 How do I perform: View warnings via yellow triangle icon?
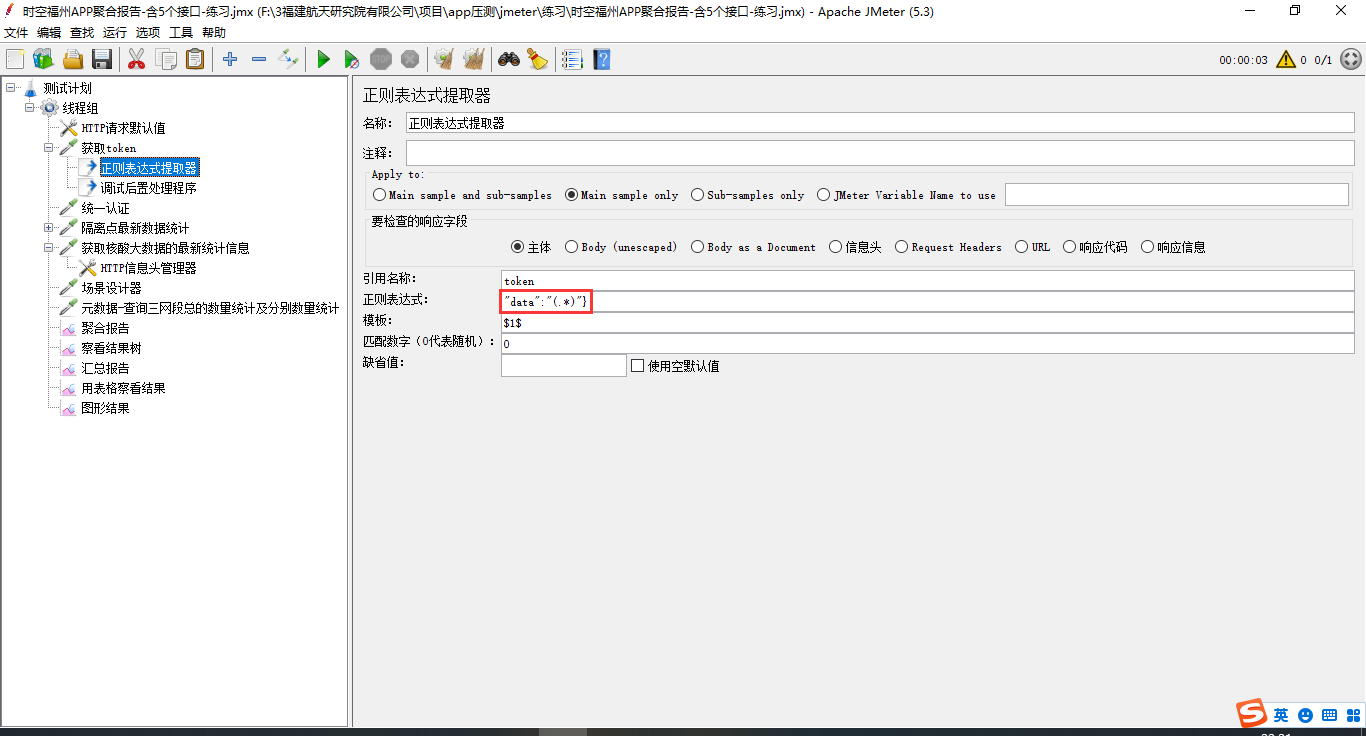1285,60
